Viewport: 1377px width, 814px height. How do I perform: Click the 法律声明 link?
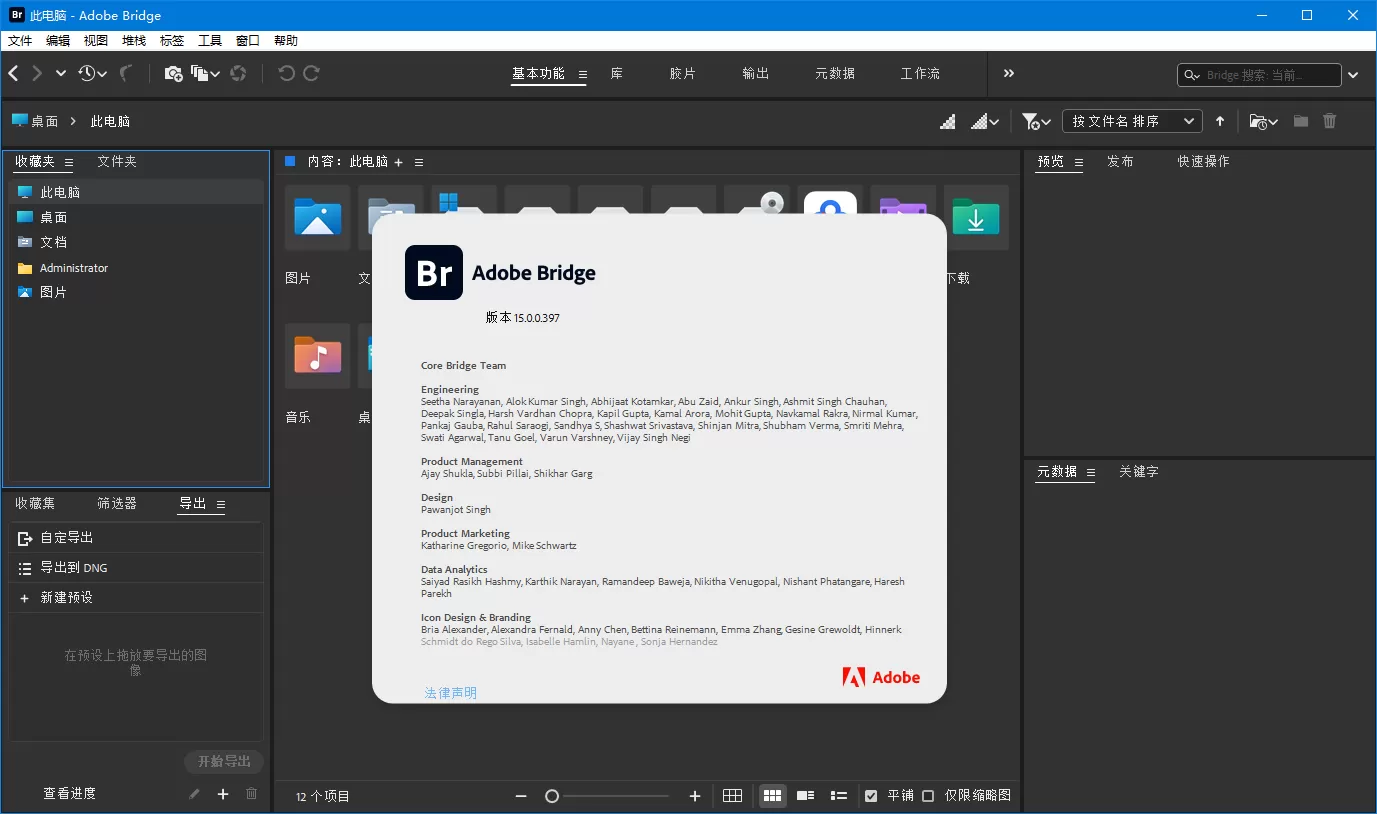[x=449, y=692]
